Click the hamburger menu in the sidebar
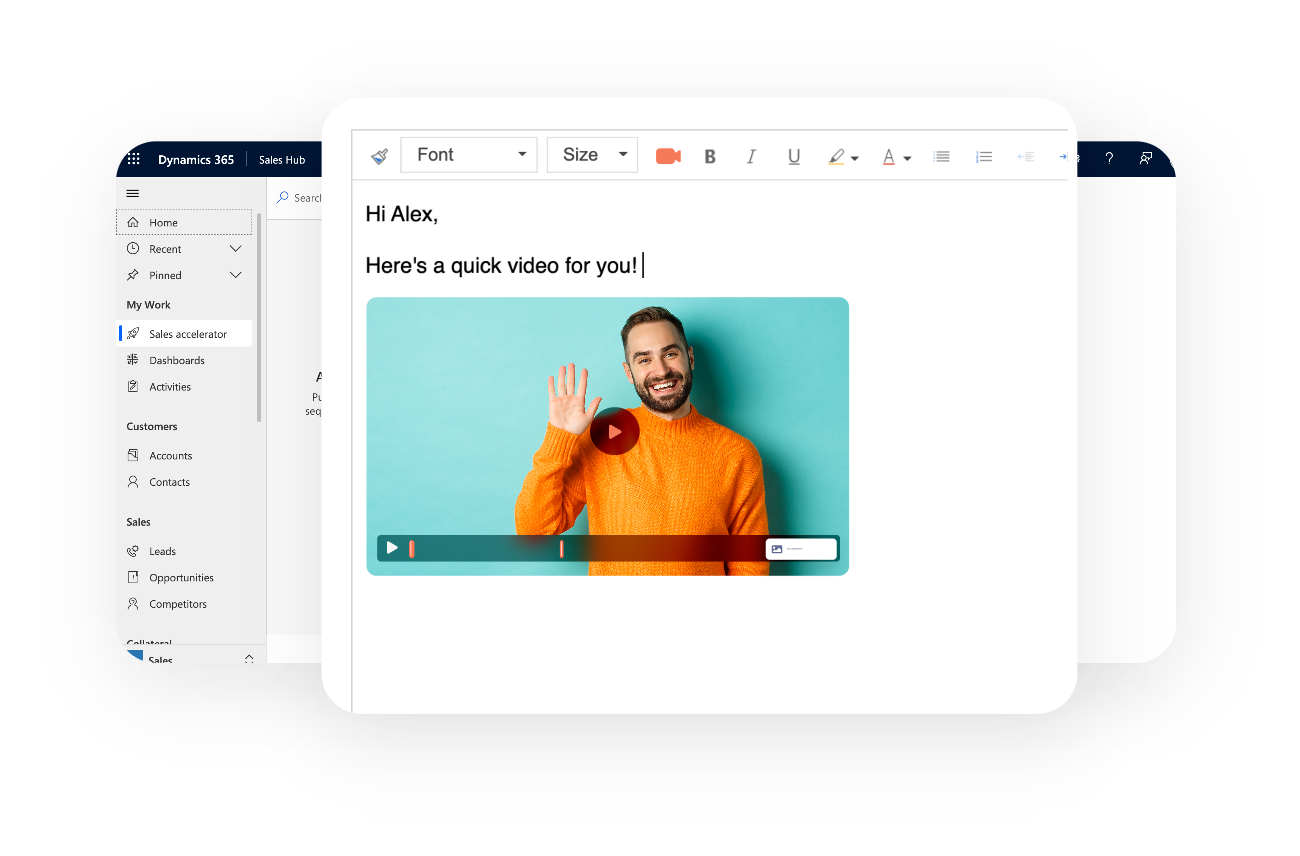The width and height of the screenshot is (1300, 856). [133, 192]
